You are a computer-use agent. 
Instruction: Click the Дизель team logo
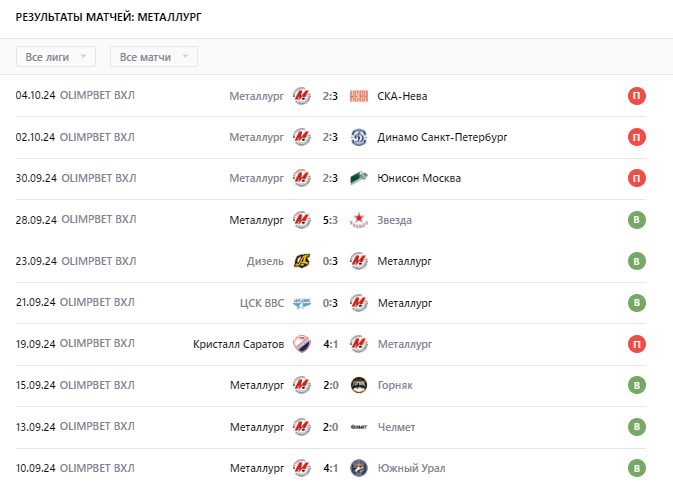pyautogui.click(x=302, y=261)
